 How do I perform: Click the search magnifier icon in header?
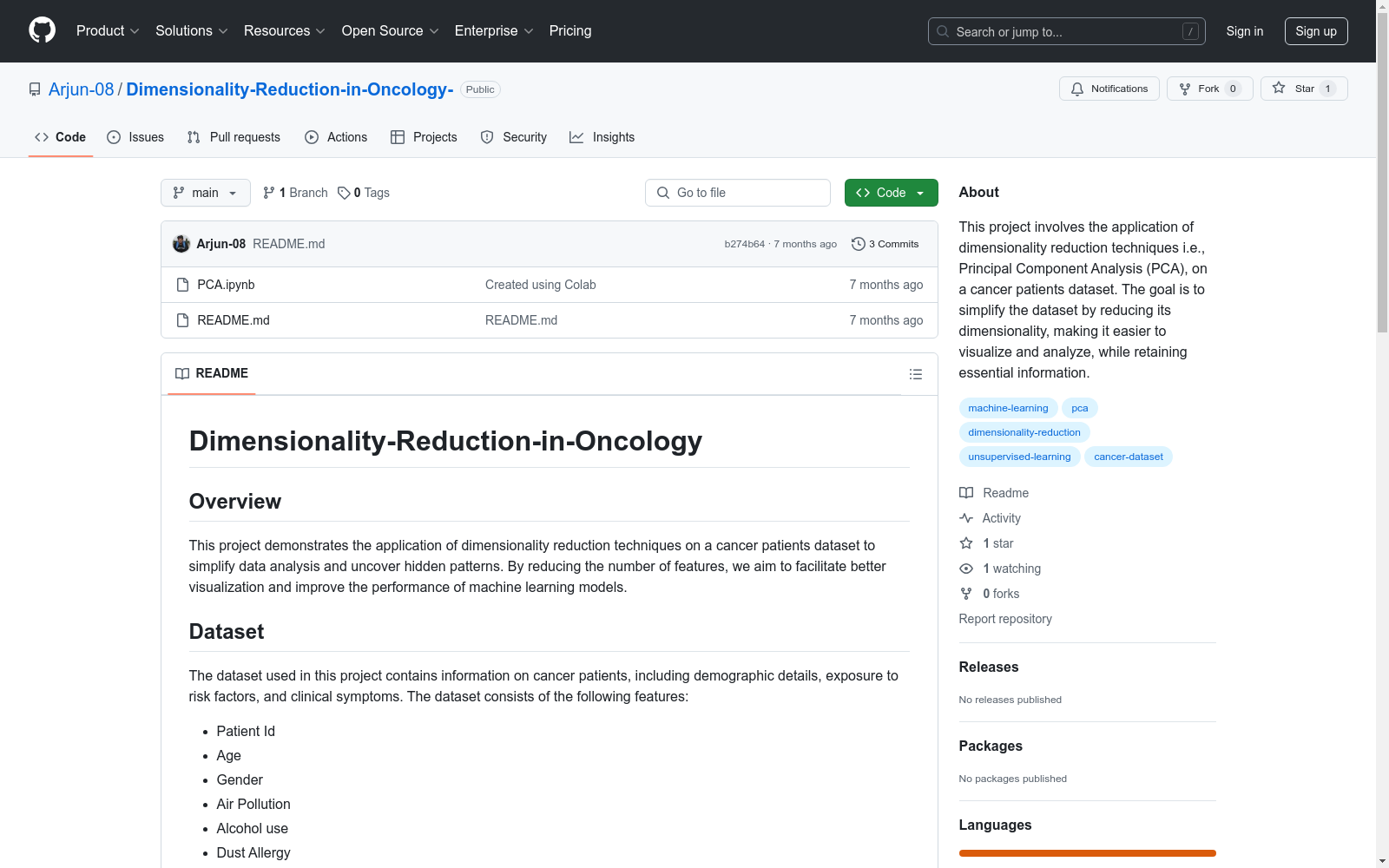click(x=943, y=31)
